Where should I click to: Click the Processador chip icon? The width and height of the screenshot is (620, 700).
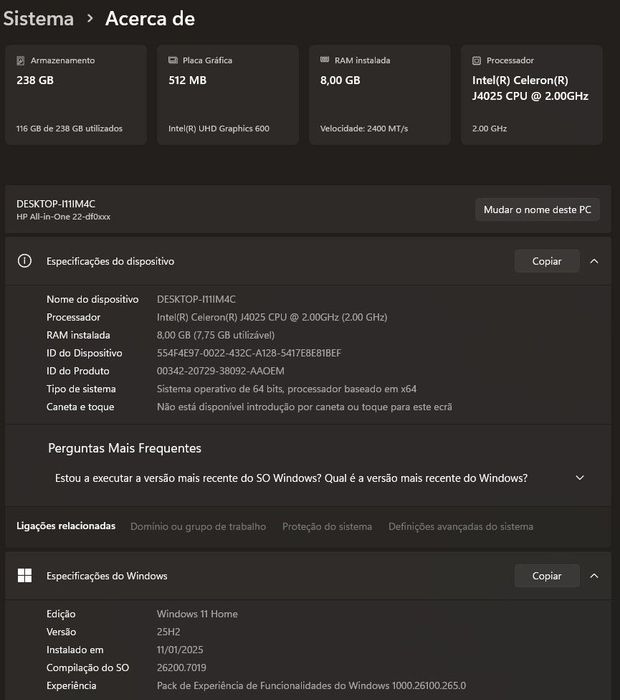coord(477,61)
